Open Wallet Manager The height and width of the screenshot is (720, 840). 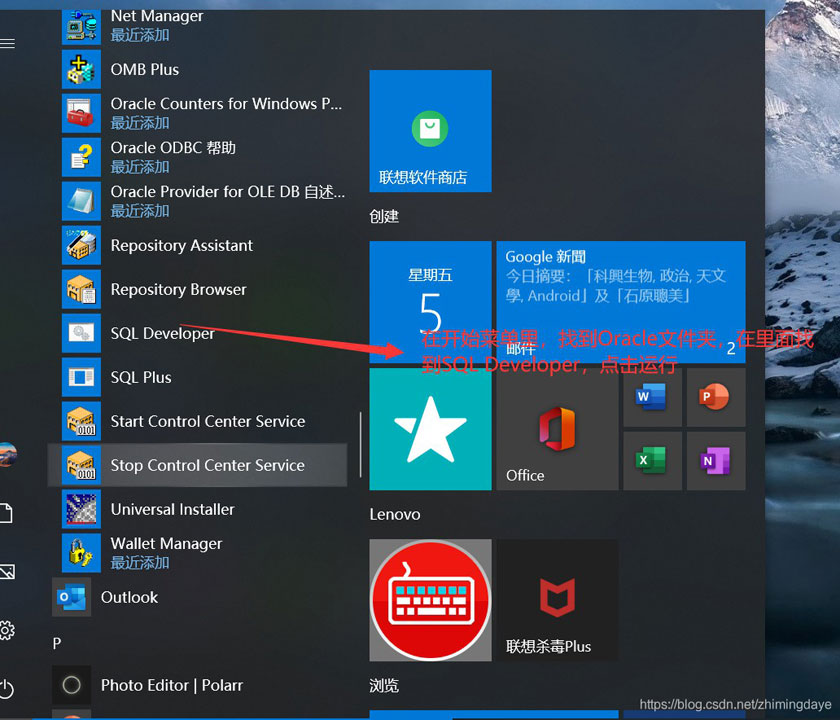(166, 543)
